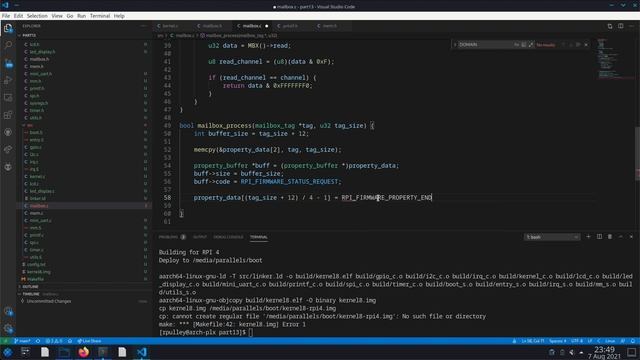Open the Search view in activity bar
The image size is (640, 360).
pos(8,45)
